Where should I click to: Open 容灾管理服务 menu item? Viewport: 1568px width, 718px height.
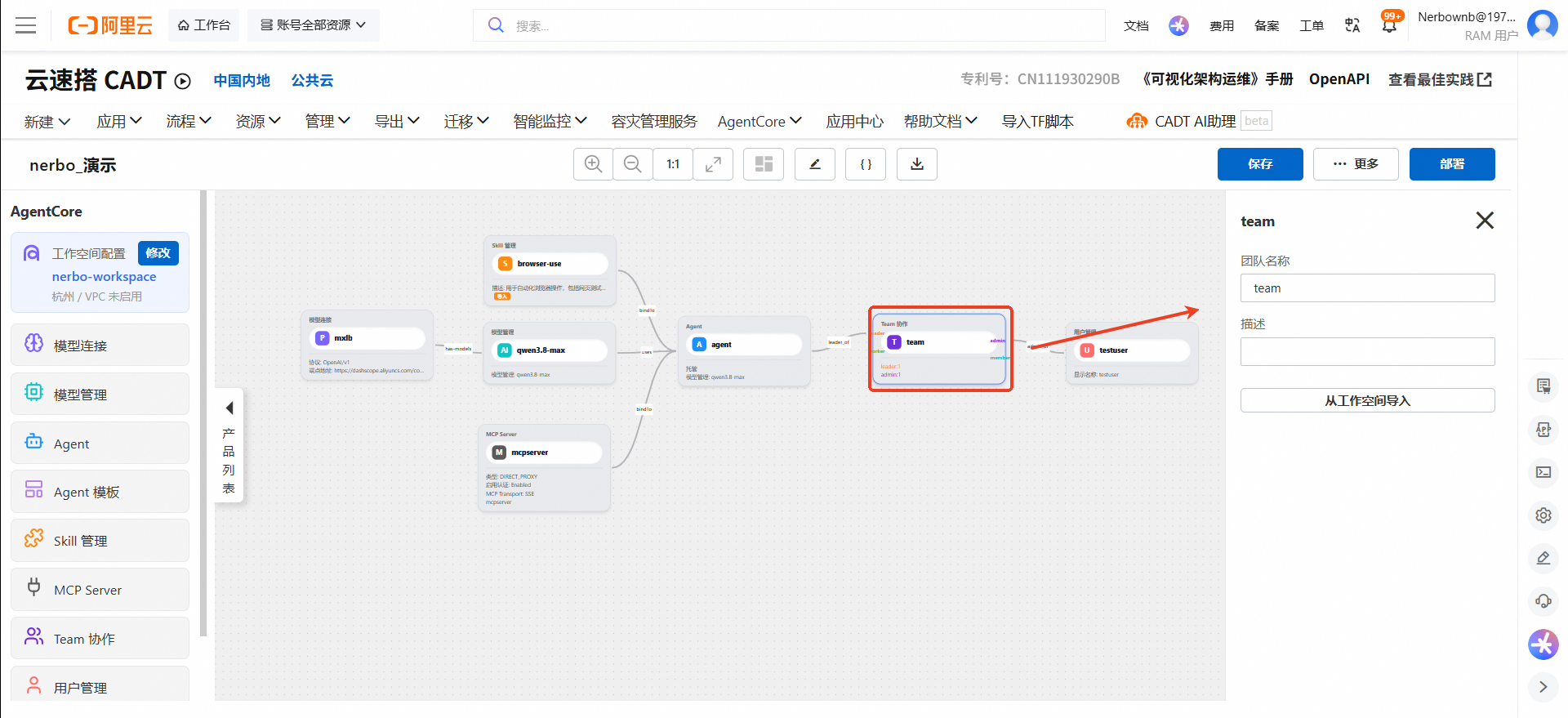654,122
